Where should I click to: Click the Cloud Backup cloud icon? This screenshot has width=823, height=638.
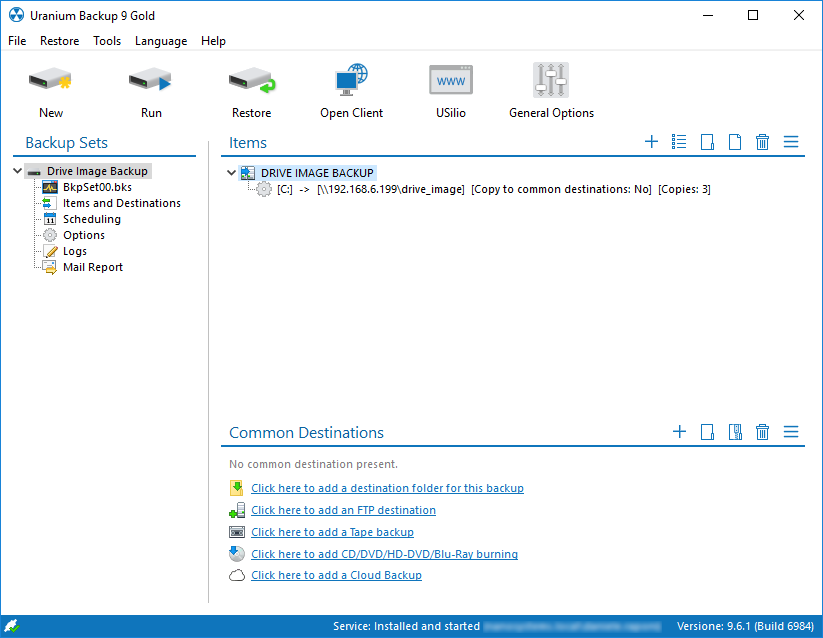[237, 576]
